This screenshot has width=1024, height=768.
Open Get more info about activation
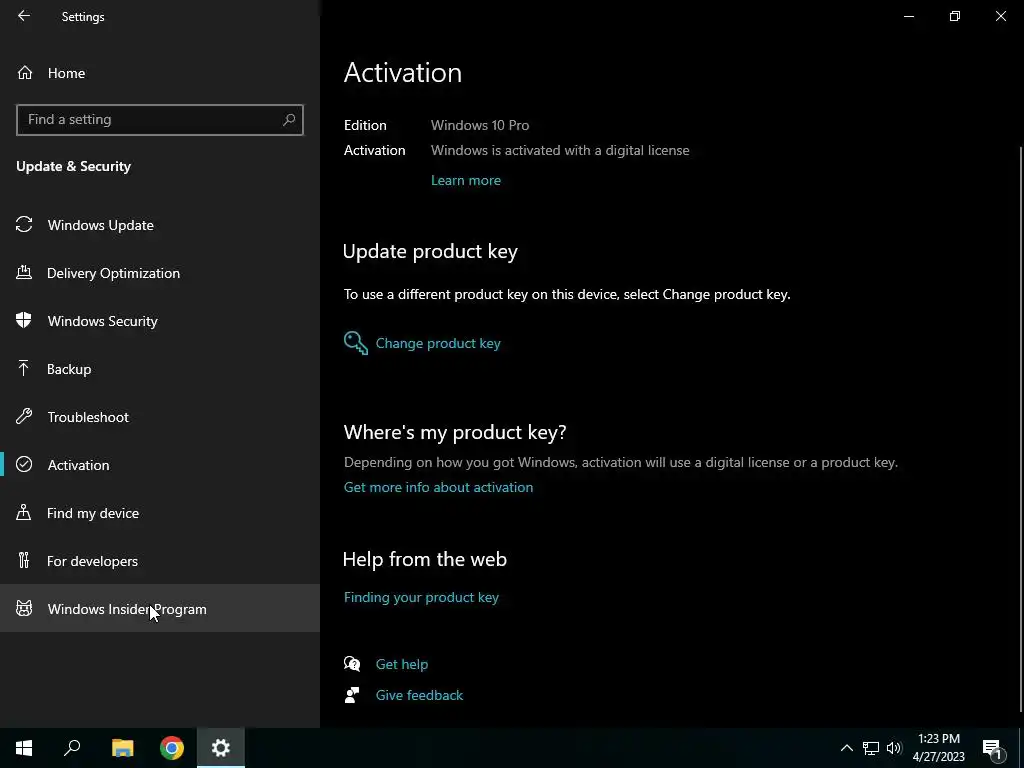(x=438, y=487)
